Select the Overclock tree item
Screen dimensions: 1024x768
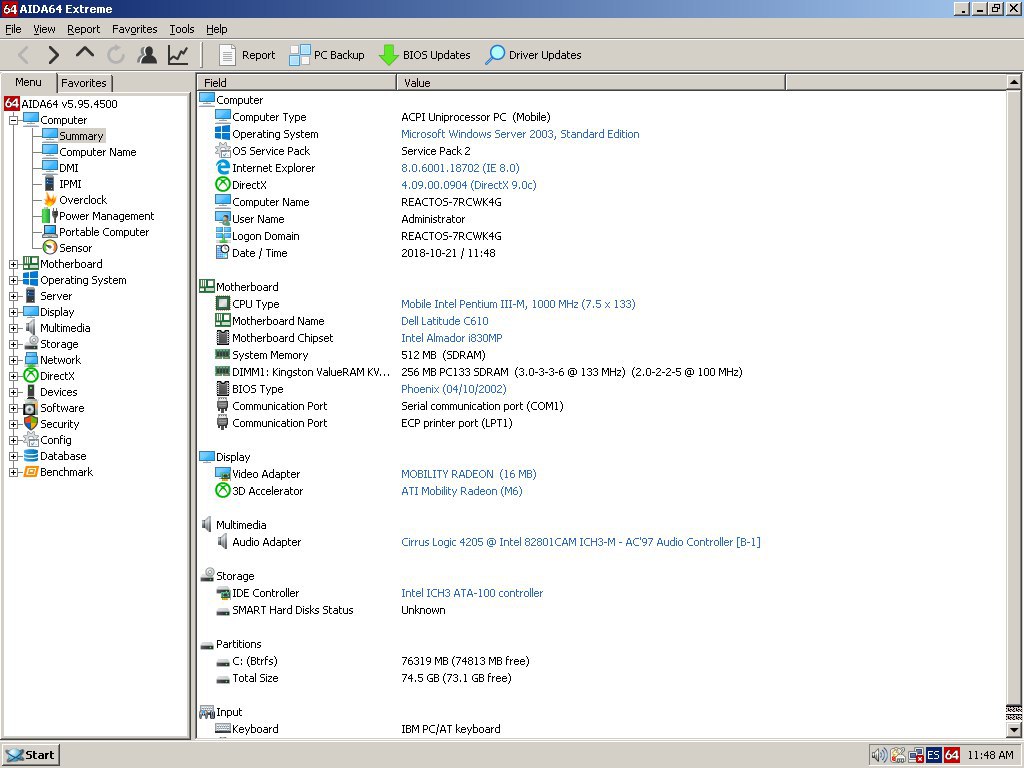[82, 200]
